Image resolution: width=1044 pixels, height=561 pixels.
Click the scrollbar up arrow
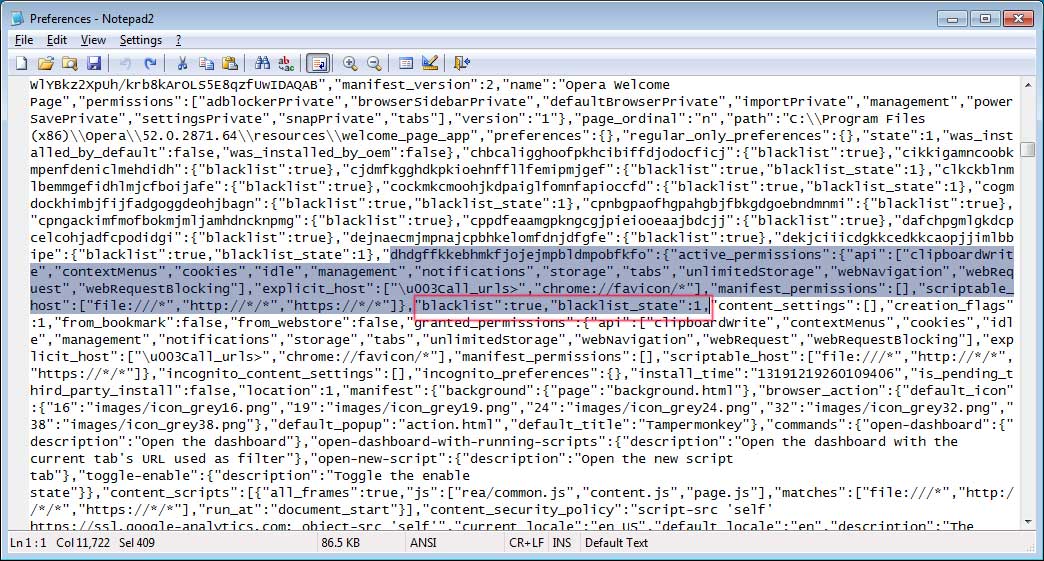[1028, 85]
